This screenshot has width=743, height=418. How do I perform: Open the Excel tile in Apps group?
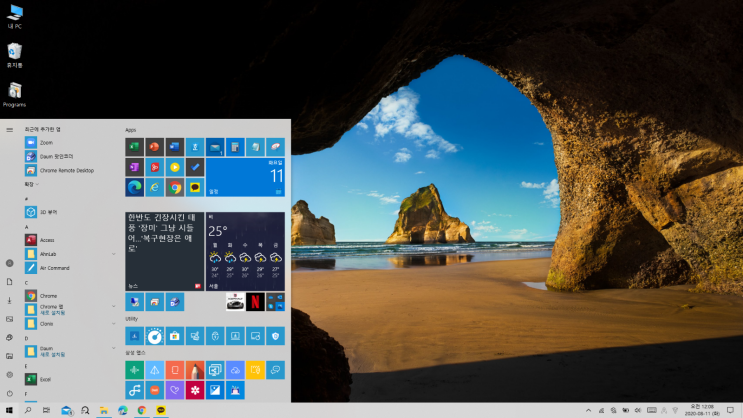pyautogui.click(x=134, y=148)
